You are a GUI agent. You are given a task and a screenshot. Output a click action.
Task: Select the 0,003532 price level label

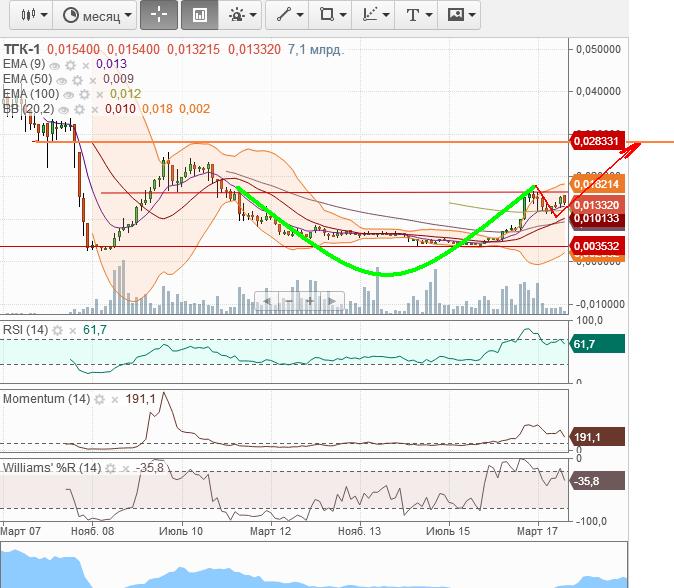click(x=597, y=246)
